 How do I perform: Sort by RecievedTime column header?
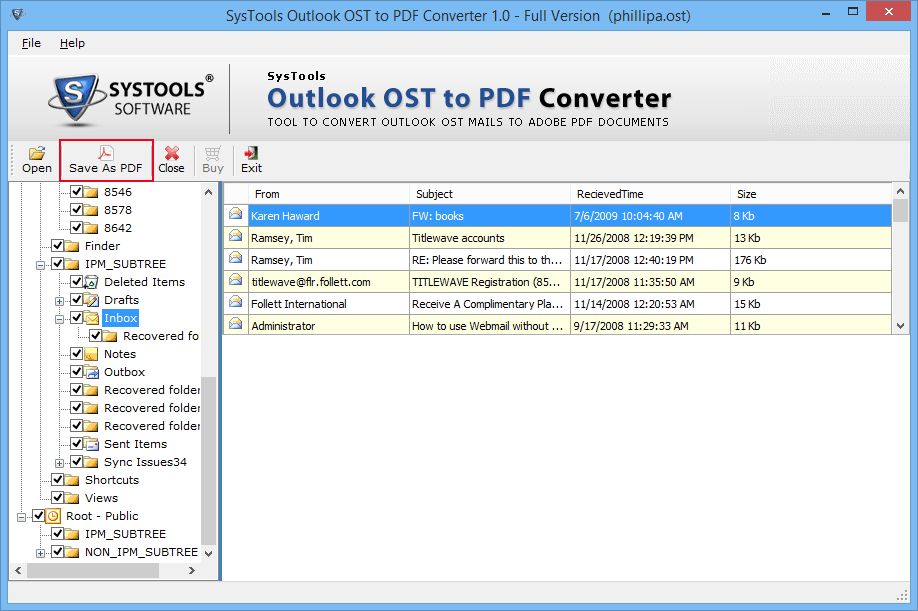[650, 194]
